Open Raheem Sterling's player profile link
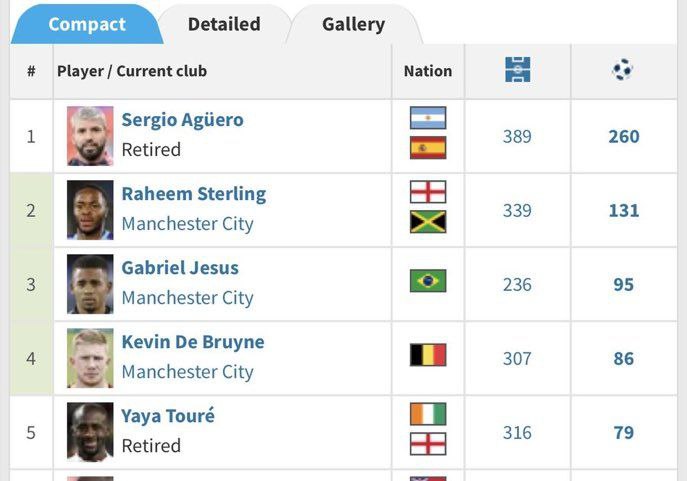Screen dimensions: 687x481 [193, 194]
